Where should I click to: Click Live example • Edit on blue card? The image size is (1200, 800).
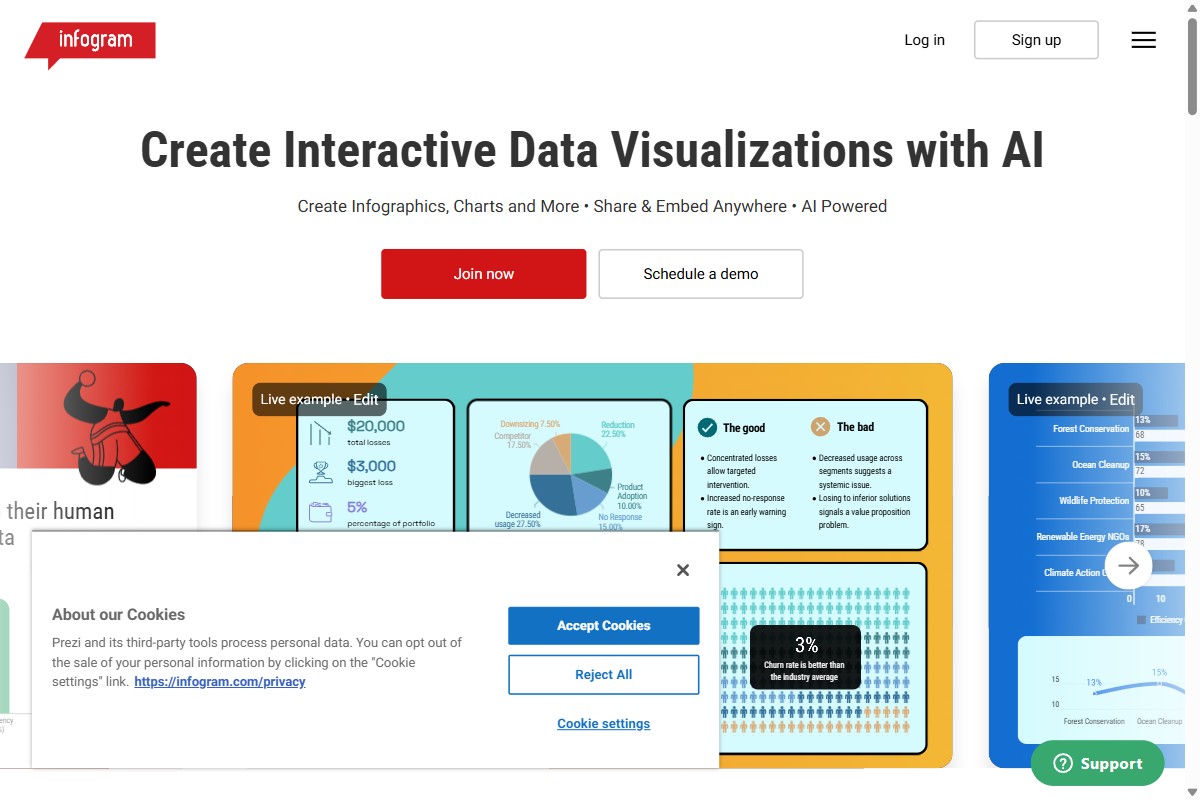pos(1076,399)
